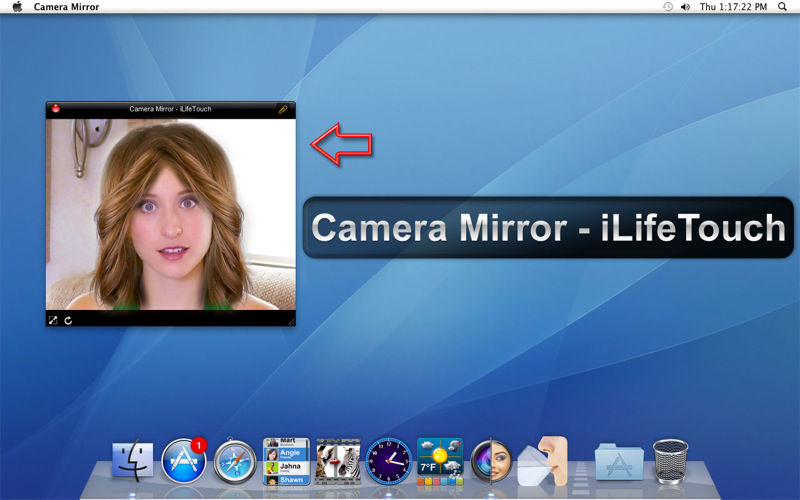Launch App Store with badge in Dock

pos(184,460)
